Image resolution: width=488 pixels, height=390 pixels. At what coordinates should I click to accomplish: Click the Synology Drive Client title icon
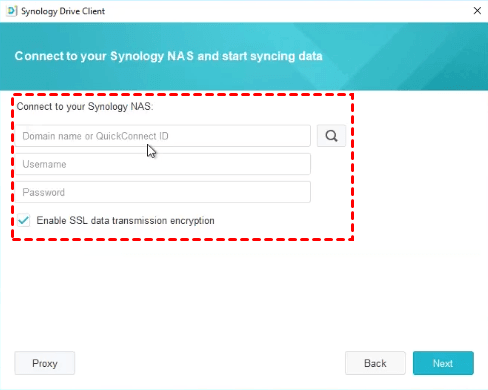(12, 11)
